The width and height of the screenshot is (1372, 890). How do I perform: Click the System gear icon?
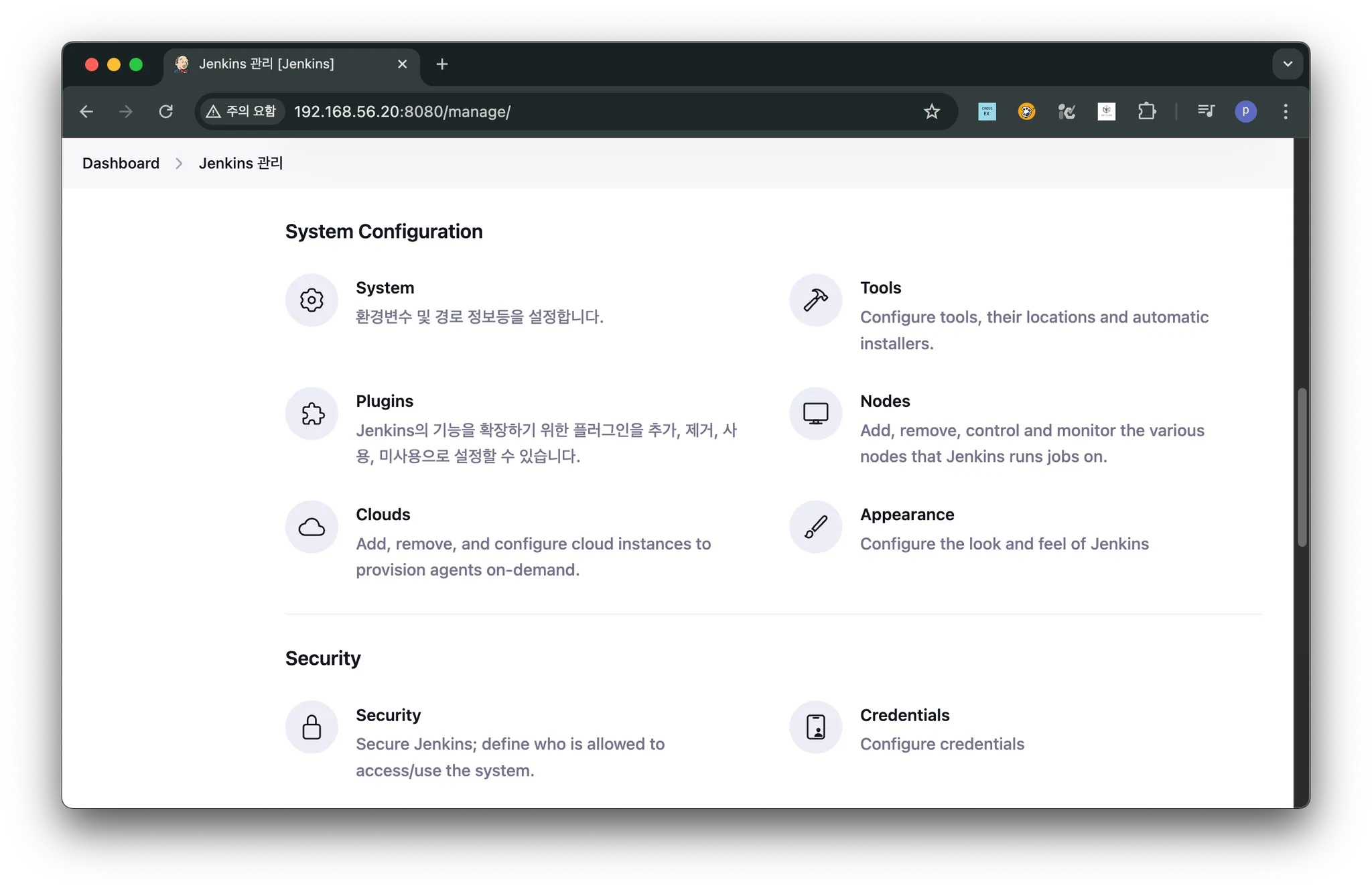(x=312, y=300)
